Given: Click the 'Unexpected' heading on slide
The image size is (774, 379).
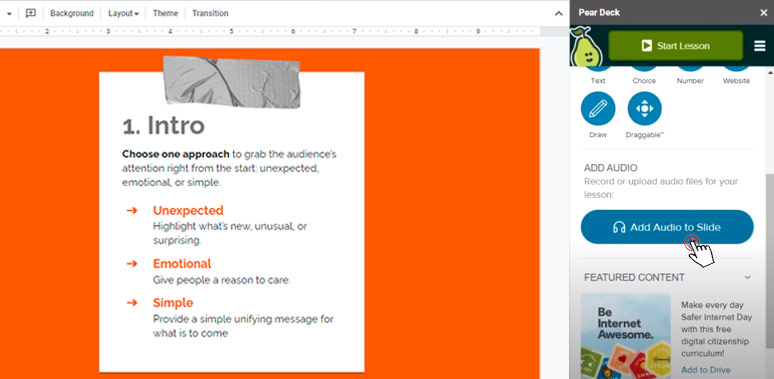Looking at the screenshot, I should point(188,211).
